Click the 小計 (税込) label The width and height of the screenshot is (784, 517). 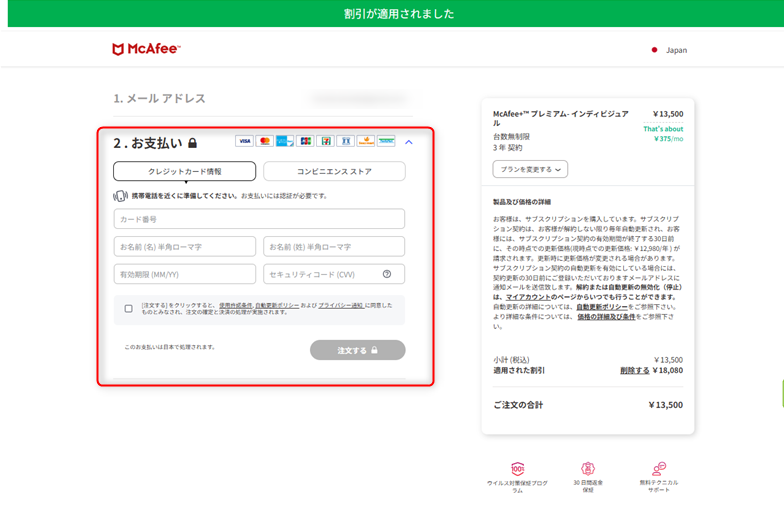point(511,360)
